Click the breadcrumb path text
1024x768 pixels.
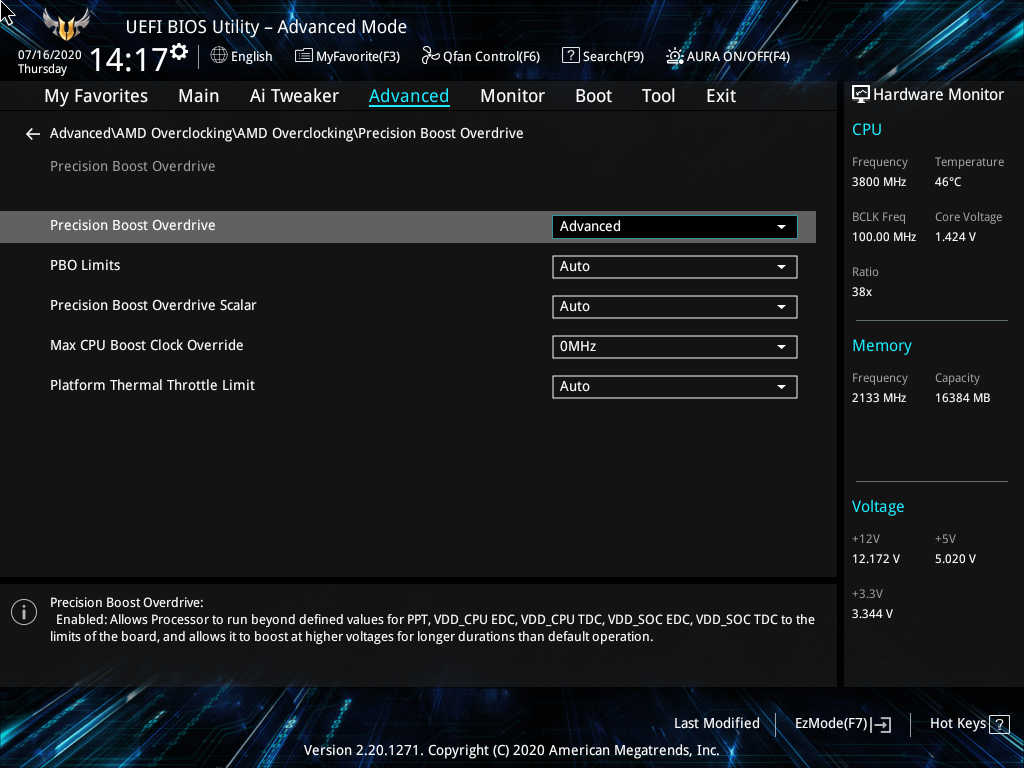(287, 133)
